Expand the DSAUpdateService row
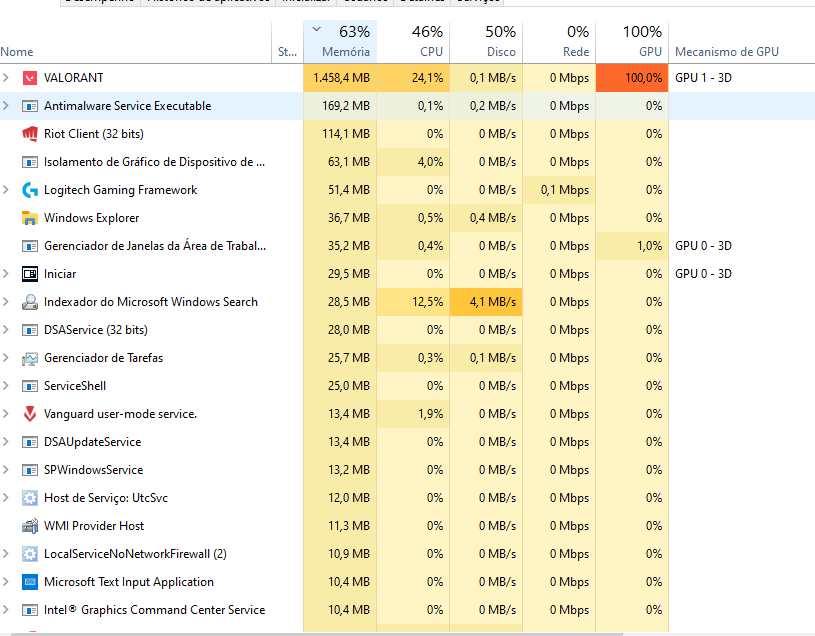 (6, 442)
